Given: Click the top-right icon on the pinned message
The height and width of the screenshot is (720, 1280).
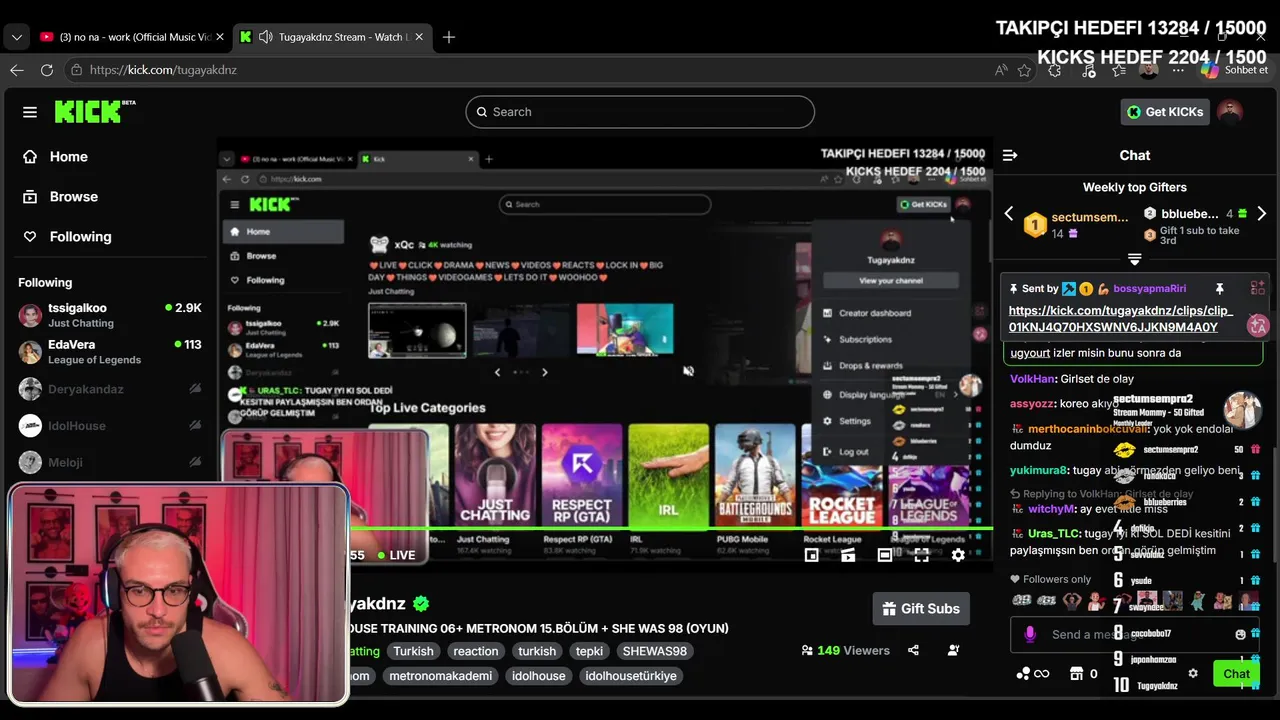Looking at the screenshot, I should [1258, 289].
